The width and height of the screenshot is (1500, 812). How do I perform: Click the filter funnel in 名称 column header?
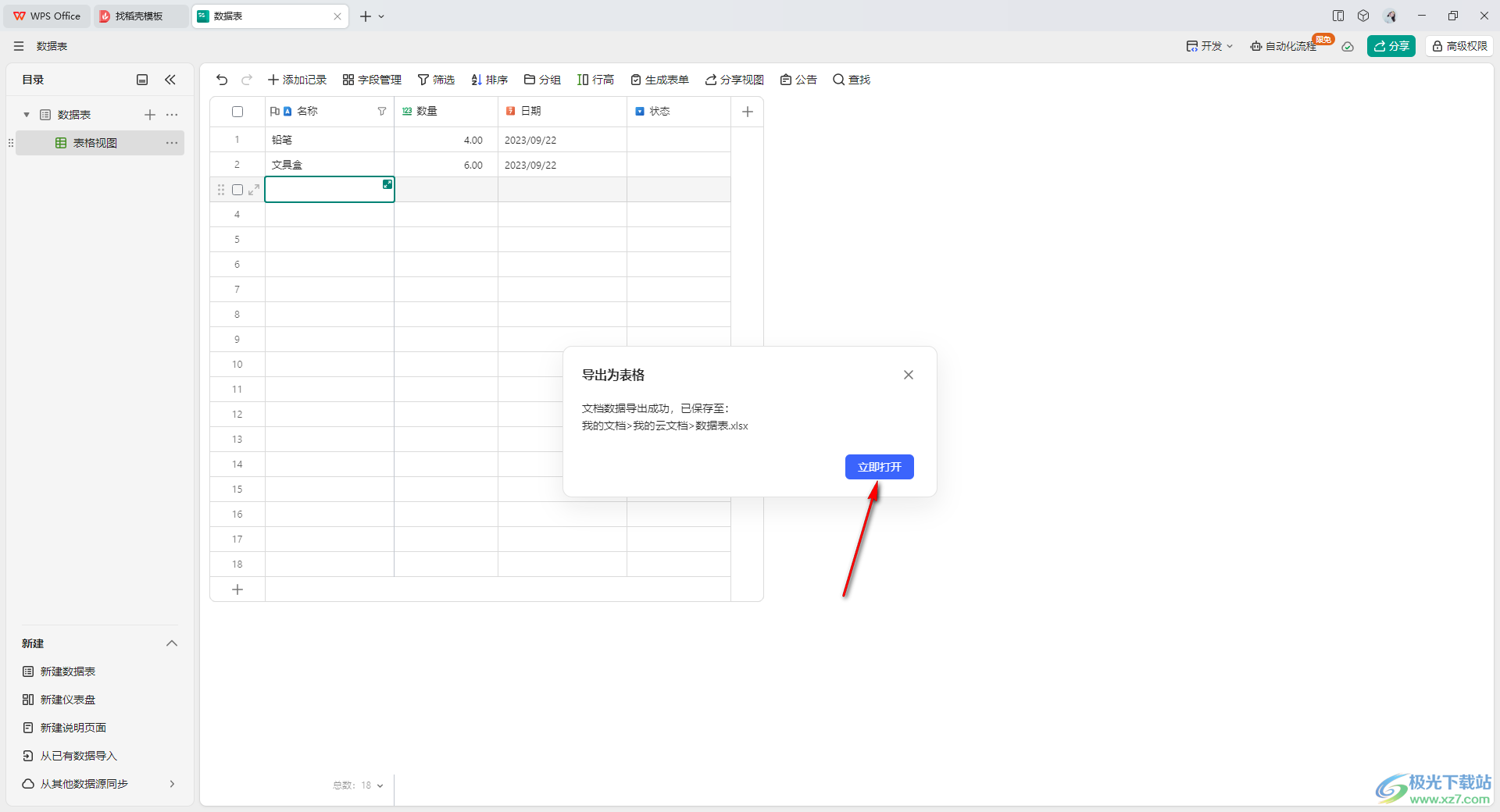[382, 112]
